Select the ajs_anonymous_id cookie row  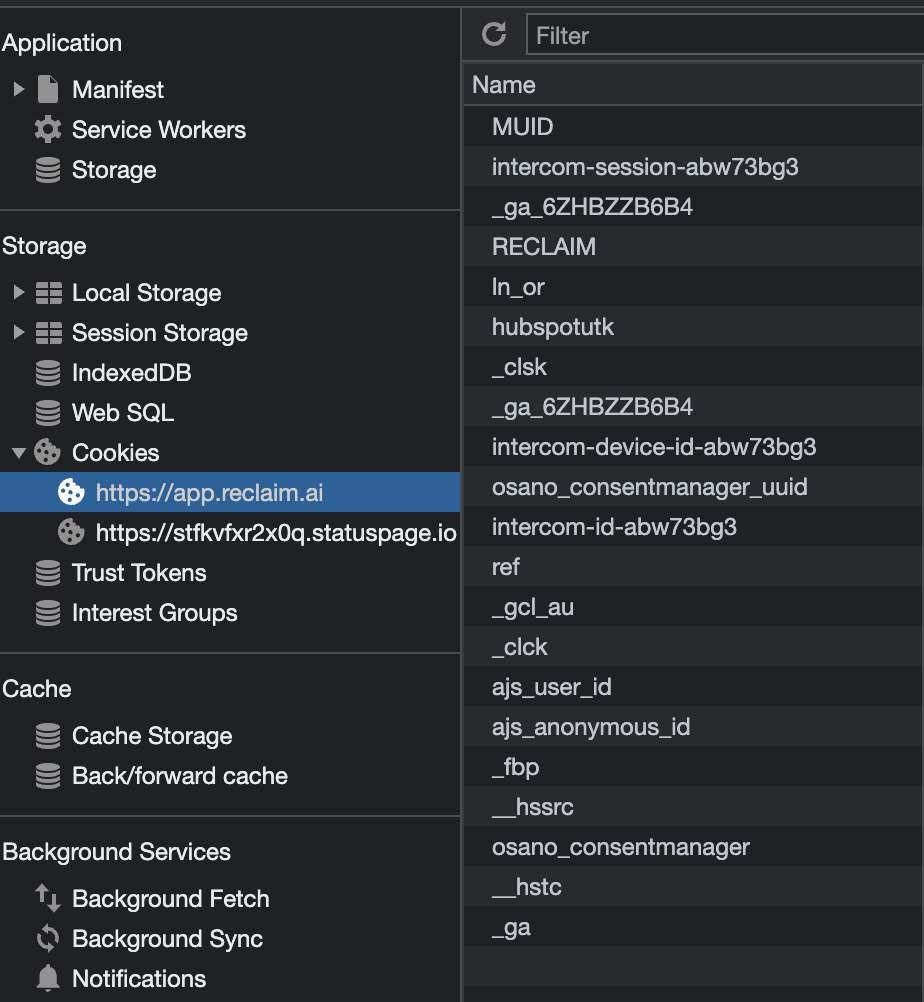click(693, 727)
